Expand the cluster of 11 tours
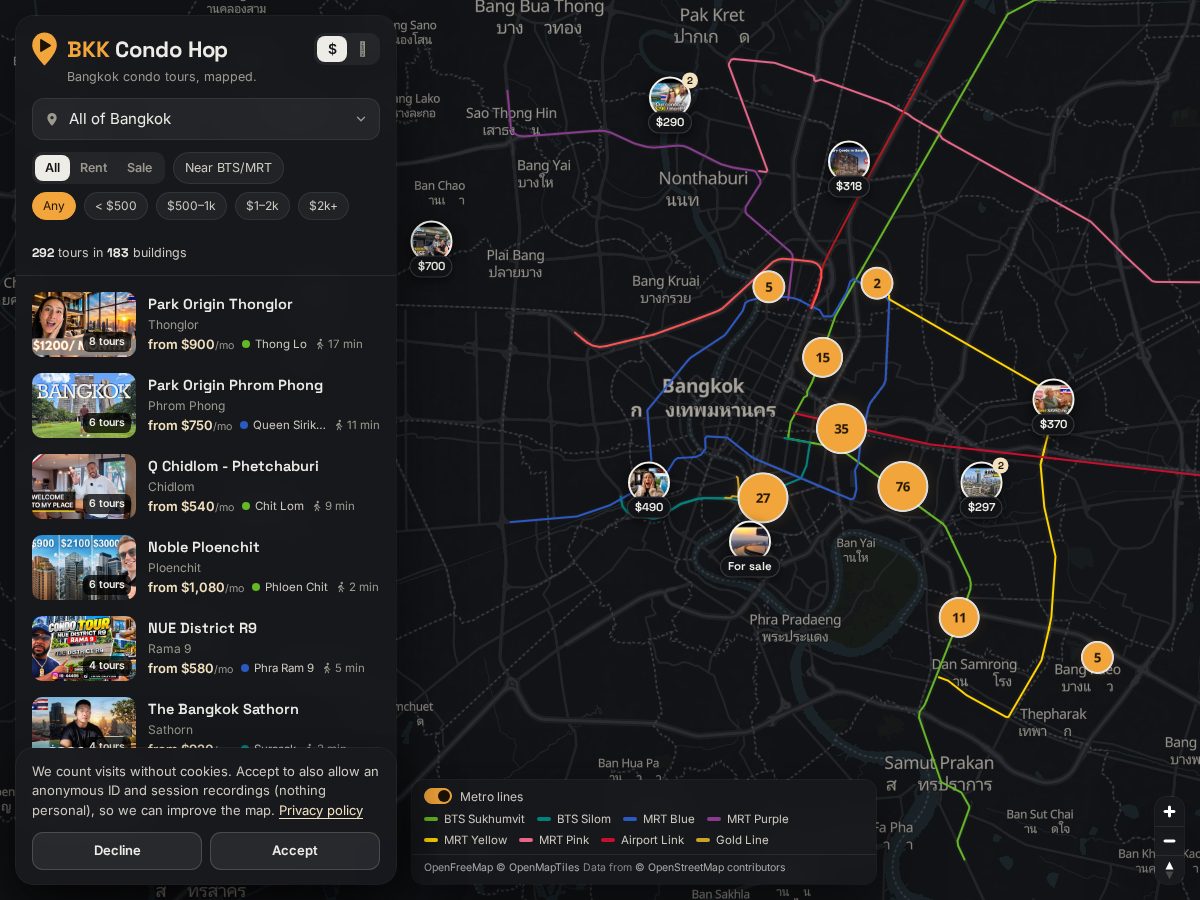Screen dimensions: 1200x900 (x=959, y=618)
